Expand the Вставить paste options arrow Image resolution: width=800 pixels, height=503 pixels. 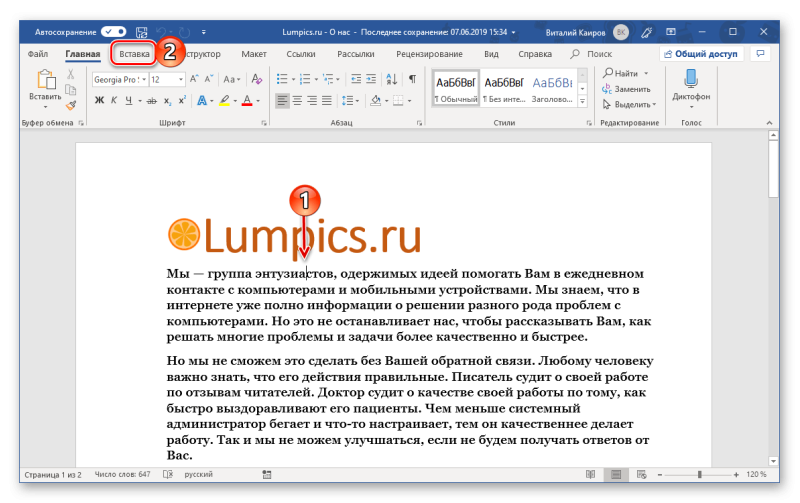point(45,107)
